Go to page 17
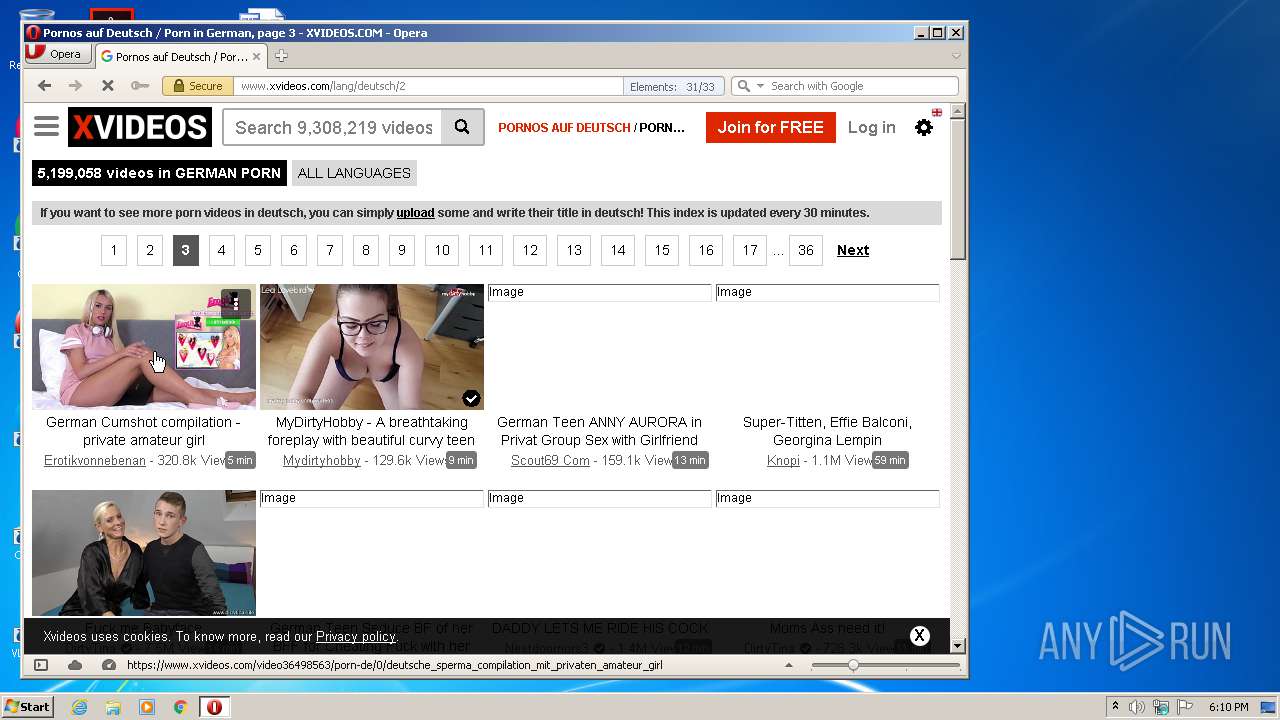Image resolution: width=1280 pixels, height=720 pixels. [x=750, y=250]
